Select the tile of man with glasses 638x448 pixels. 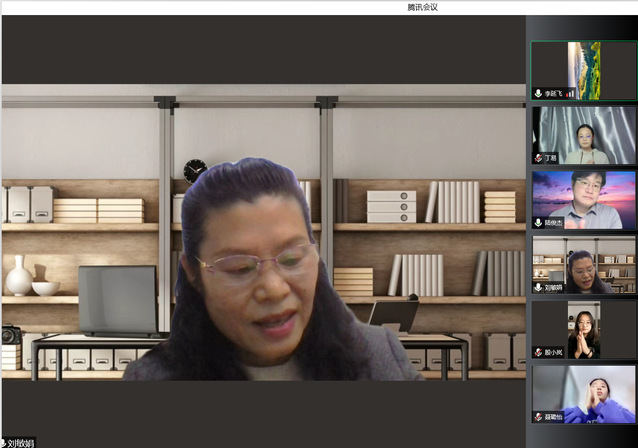582,200
